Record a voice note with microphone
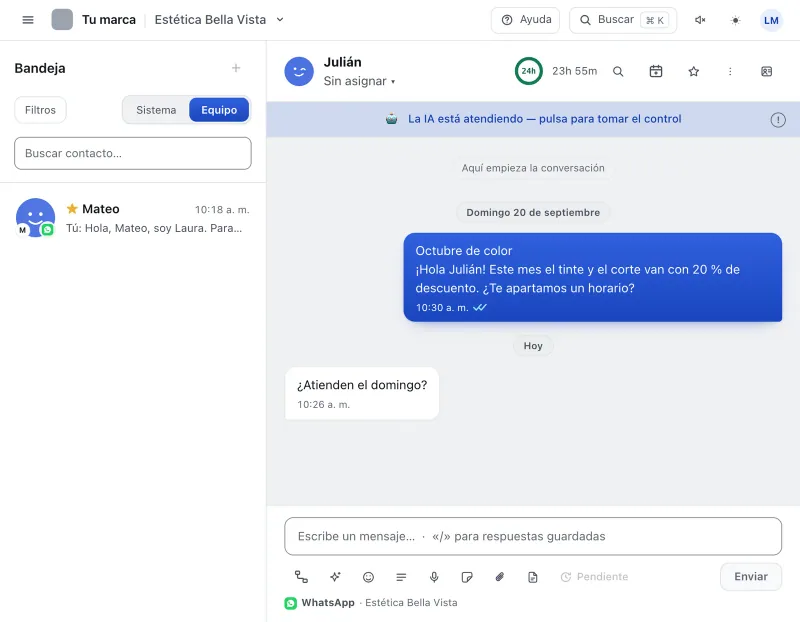The image size is (800, 622). pyautogui.click(x=434, y=577)
